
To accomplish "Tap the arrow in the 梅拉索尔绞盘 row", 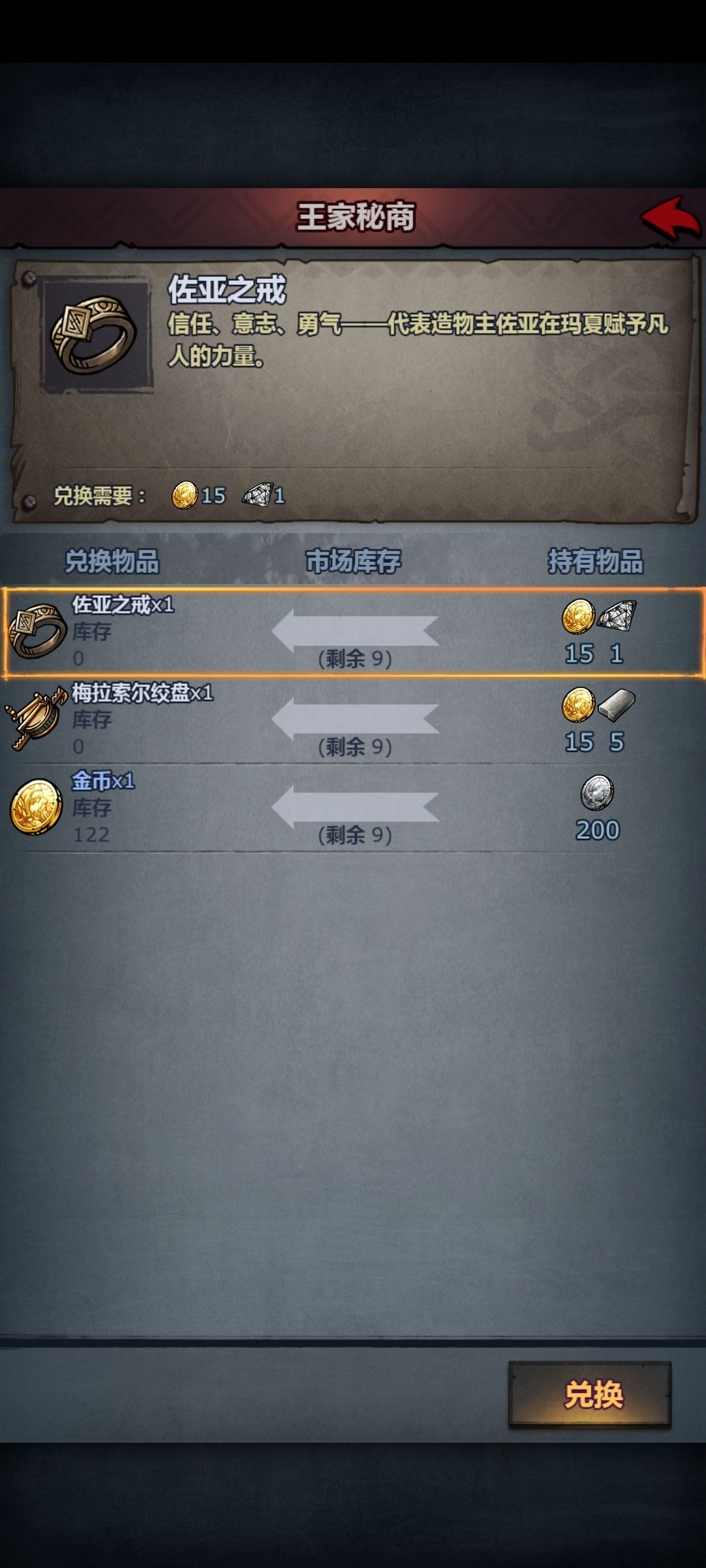I will coord(355,719).
